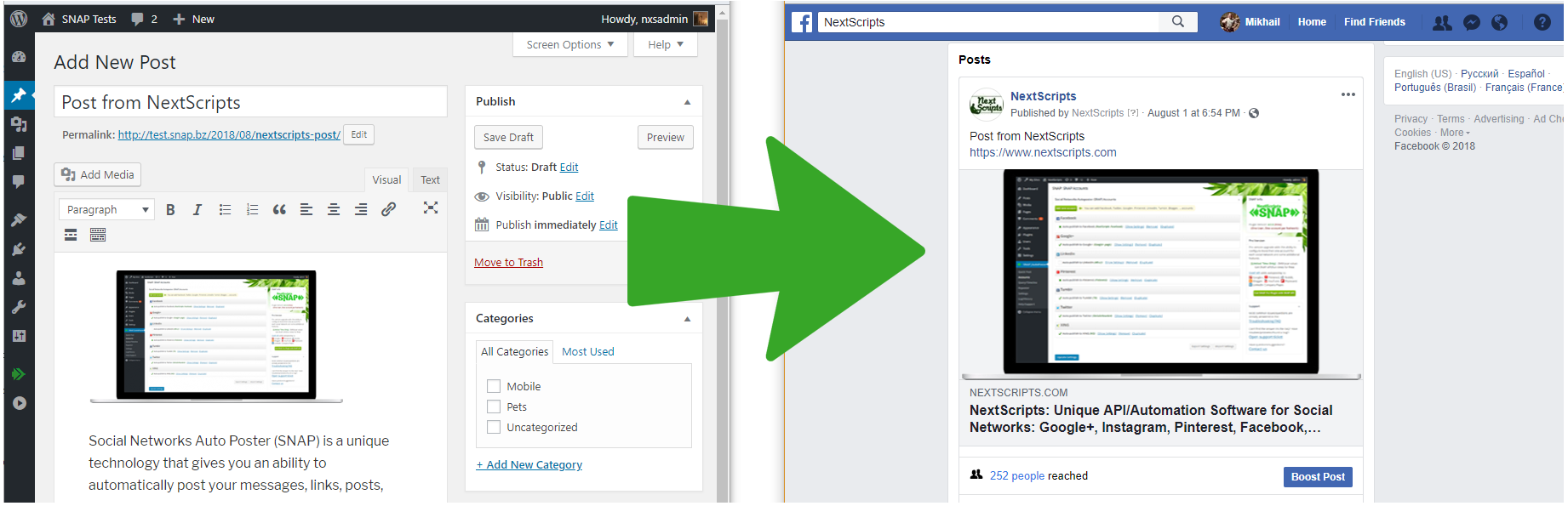Click the laptop image in the editor
Viewport: 1568px width, 506px height.
[216, 337]
